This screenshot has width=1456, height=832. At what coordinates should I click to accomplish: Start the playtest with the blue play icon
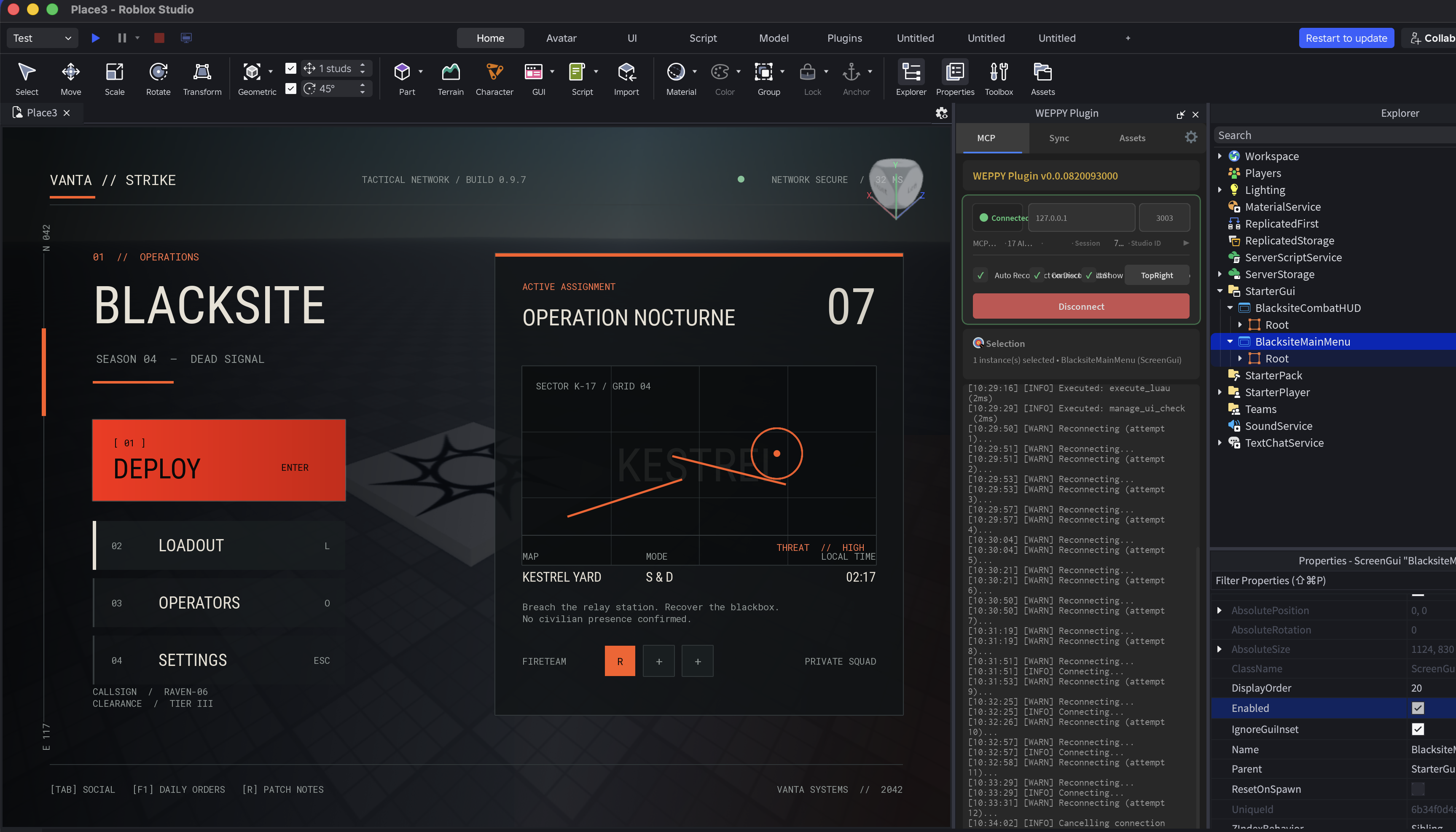pyautogui.click(x=95, y=38)
